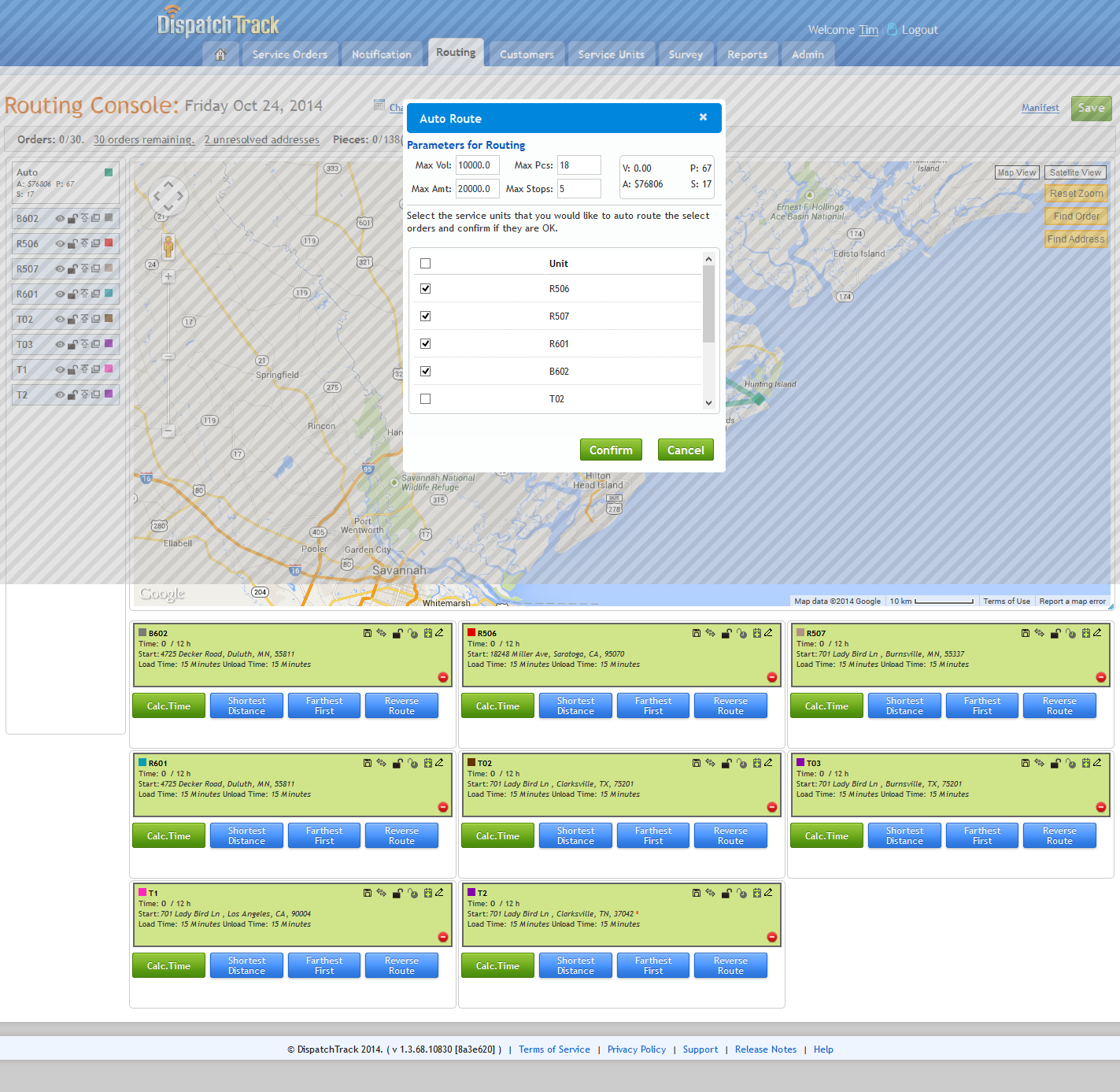Enable the T02 unit checkbox

(x=425, y=398)
